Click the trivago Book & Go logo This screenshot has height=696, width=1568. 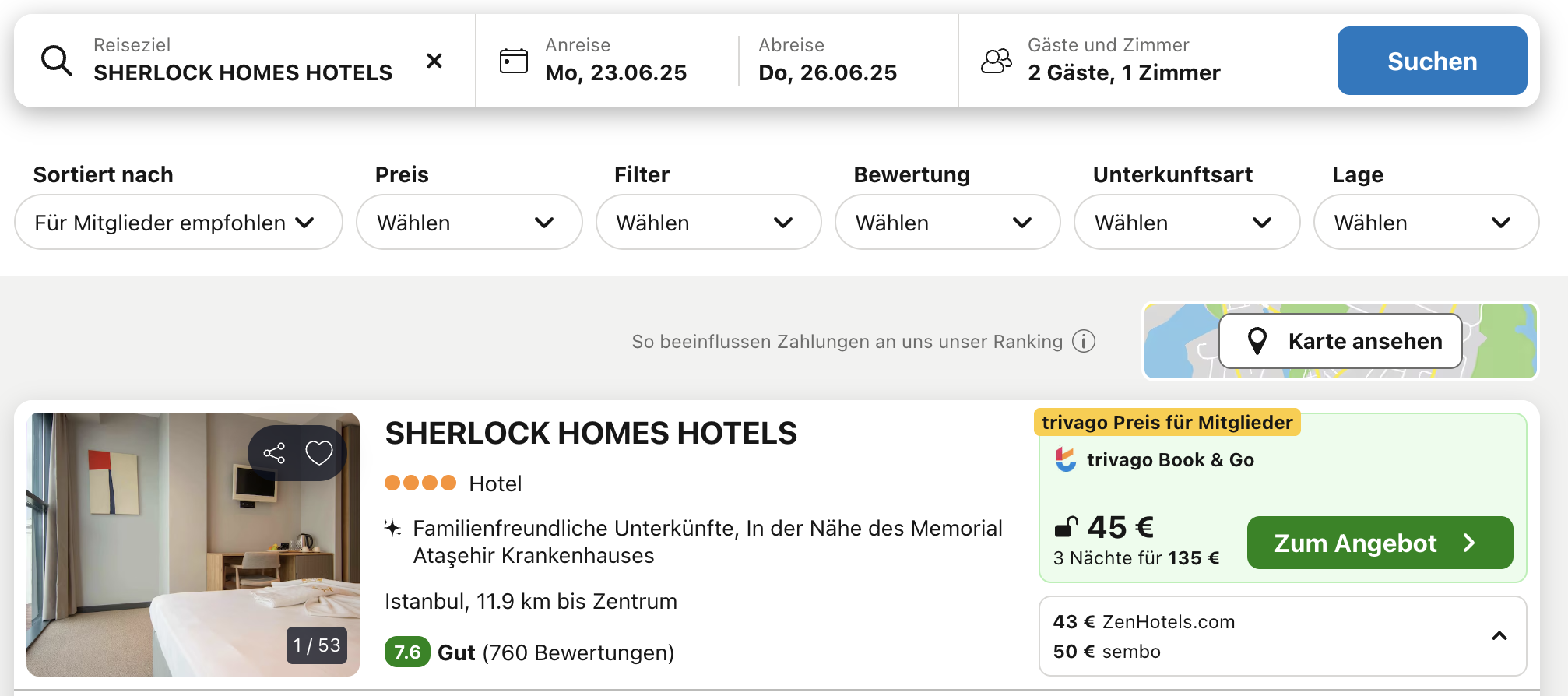click(x=1066, y=459)
